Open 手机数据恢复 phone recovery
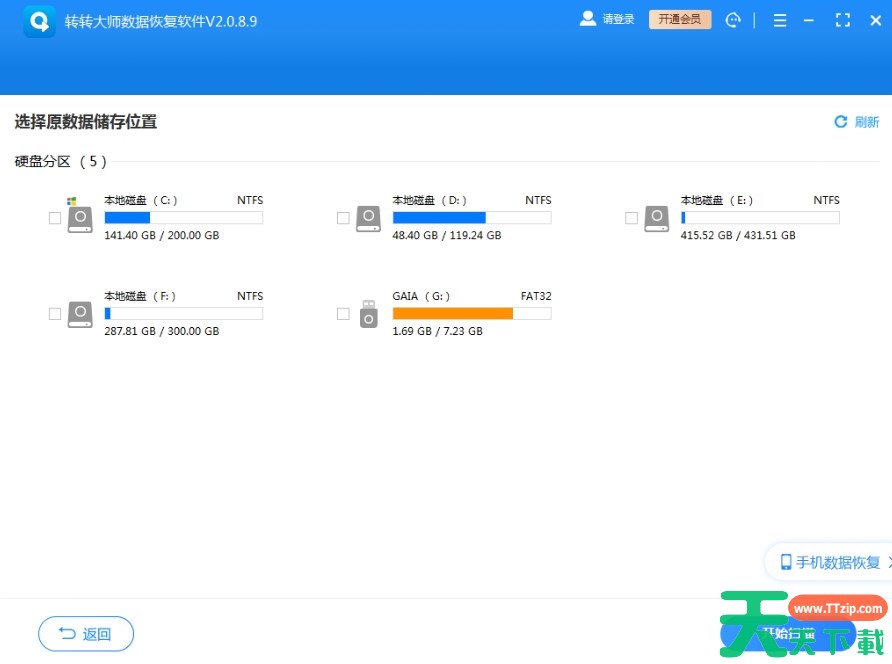 tap(830, 562)
